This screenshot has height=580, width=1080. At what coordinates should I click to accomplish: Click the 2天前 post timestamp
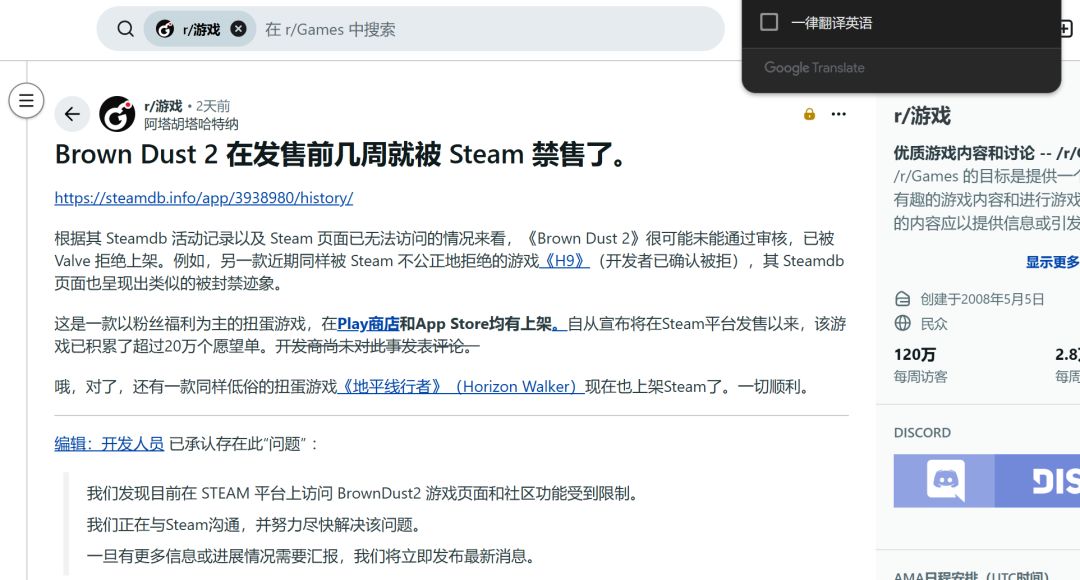213,106
